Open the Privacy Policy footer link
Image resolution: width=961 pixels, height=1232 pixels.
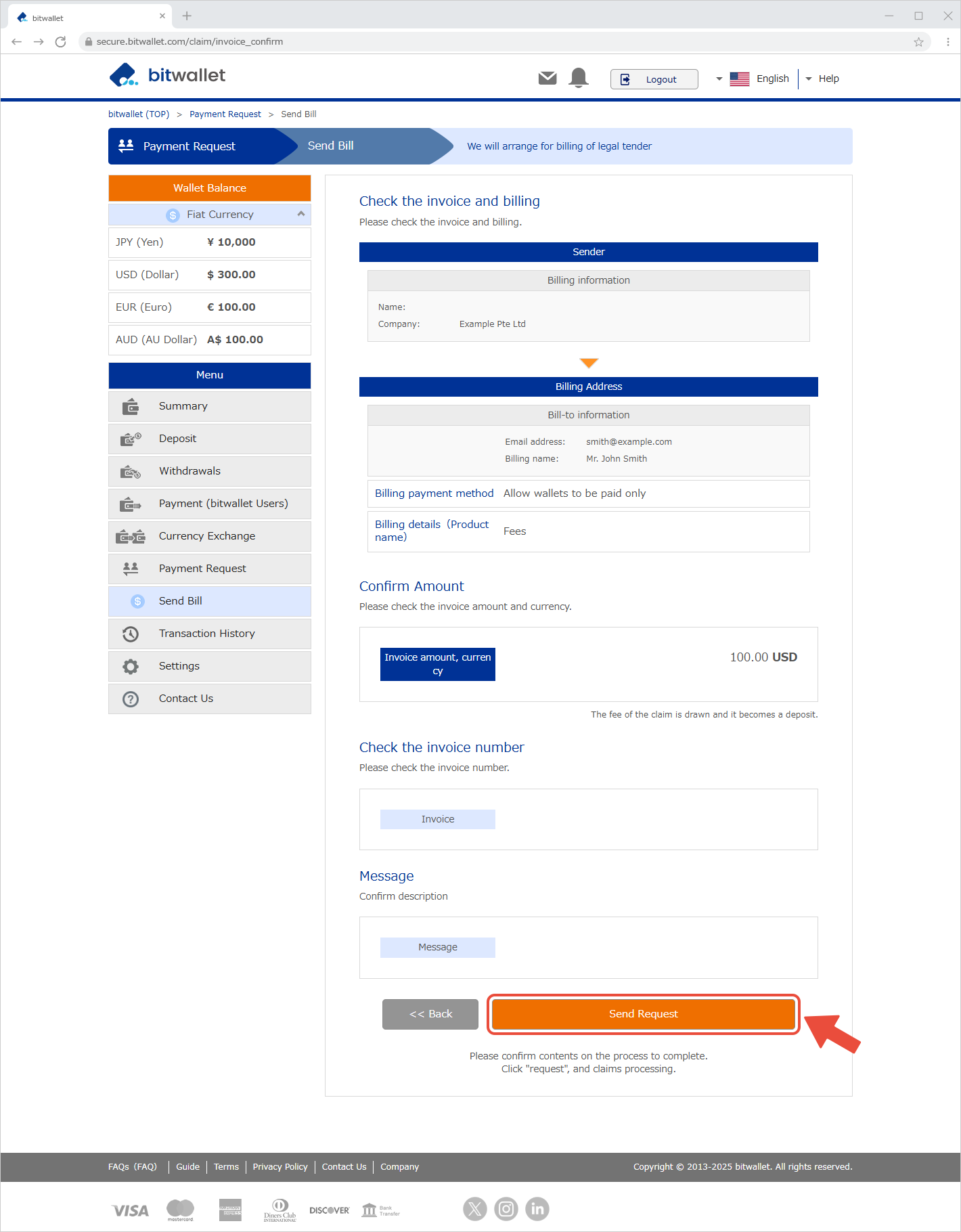pyautogui.click(x=280, y=1167)
